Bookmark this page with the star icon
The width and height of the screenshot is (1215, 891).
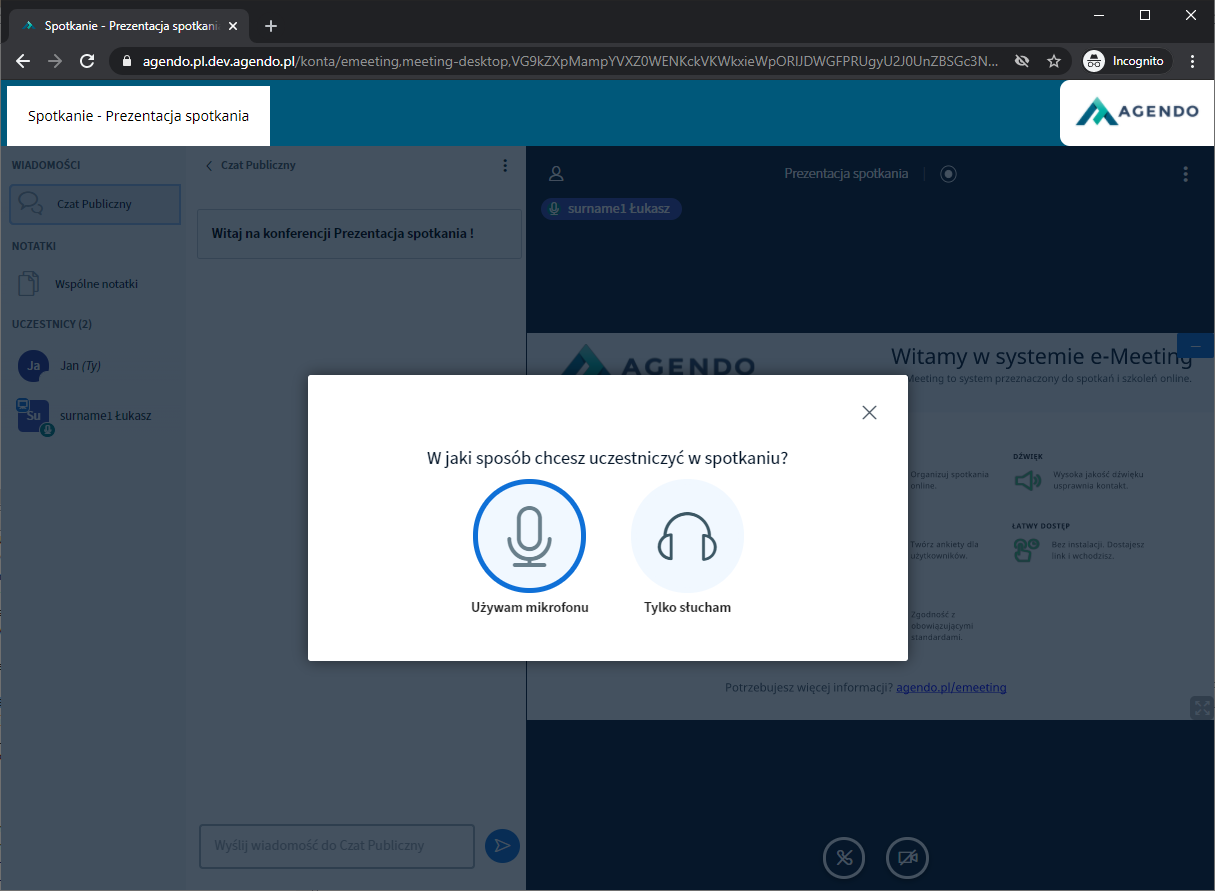1054,61
